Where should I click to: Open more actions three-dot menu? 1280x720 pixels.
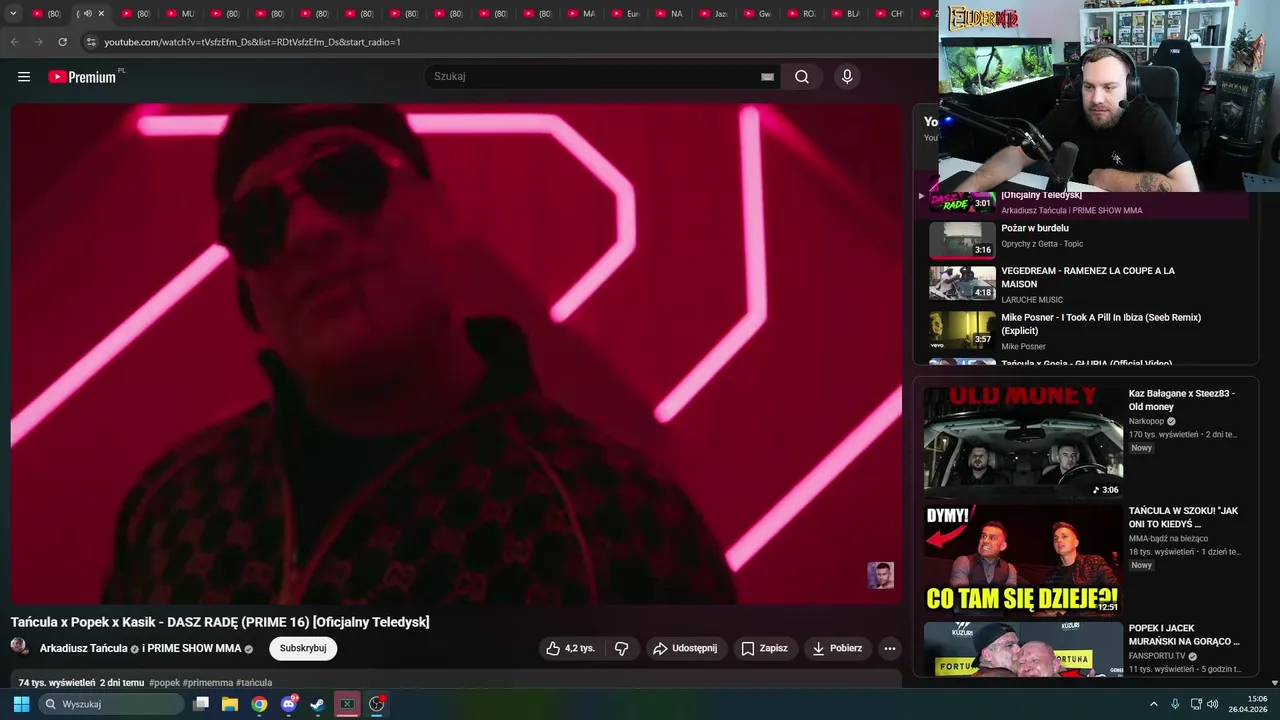click(x=889, y=648)
